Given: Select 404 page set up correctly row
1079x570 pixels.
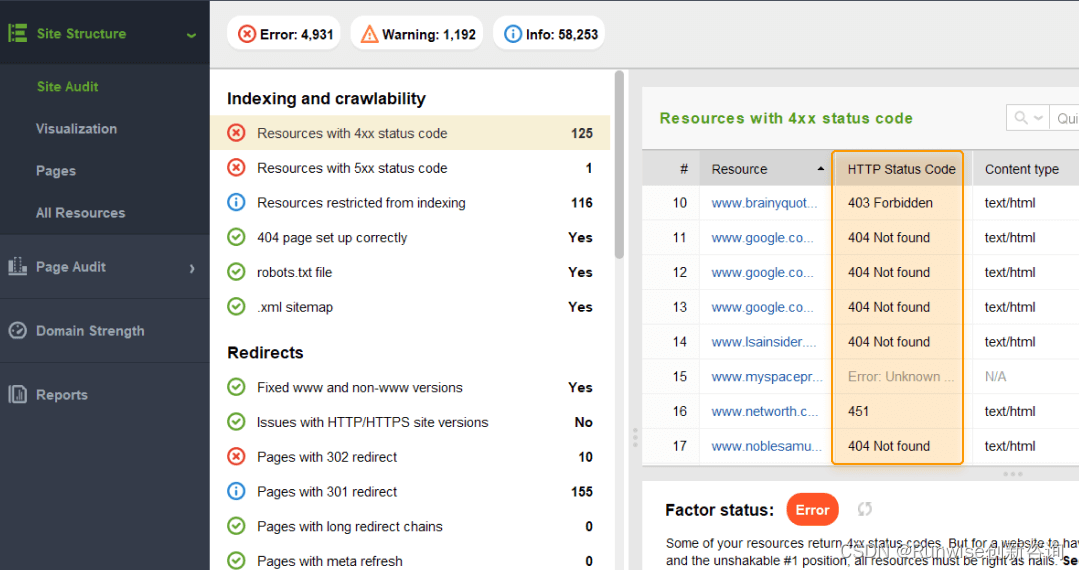Looking at the screenshot, I should (x=410, y=238).
